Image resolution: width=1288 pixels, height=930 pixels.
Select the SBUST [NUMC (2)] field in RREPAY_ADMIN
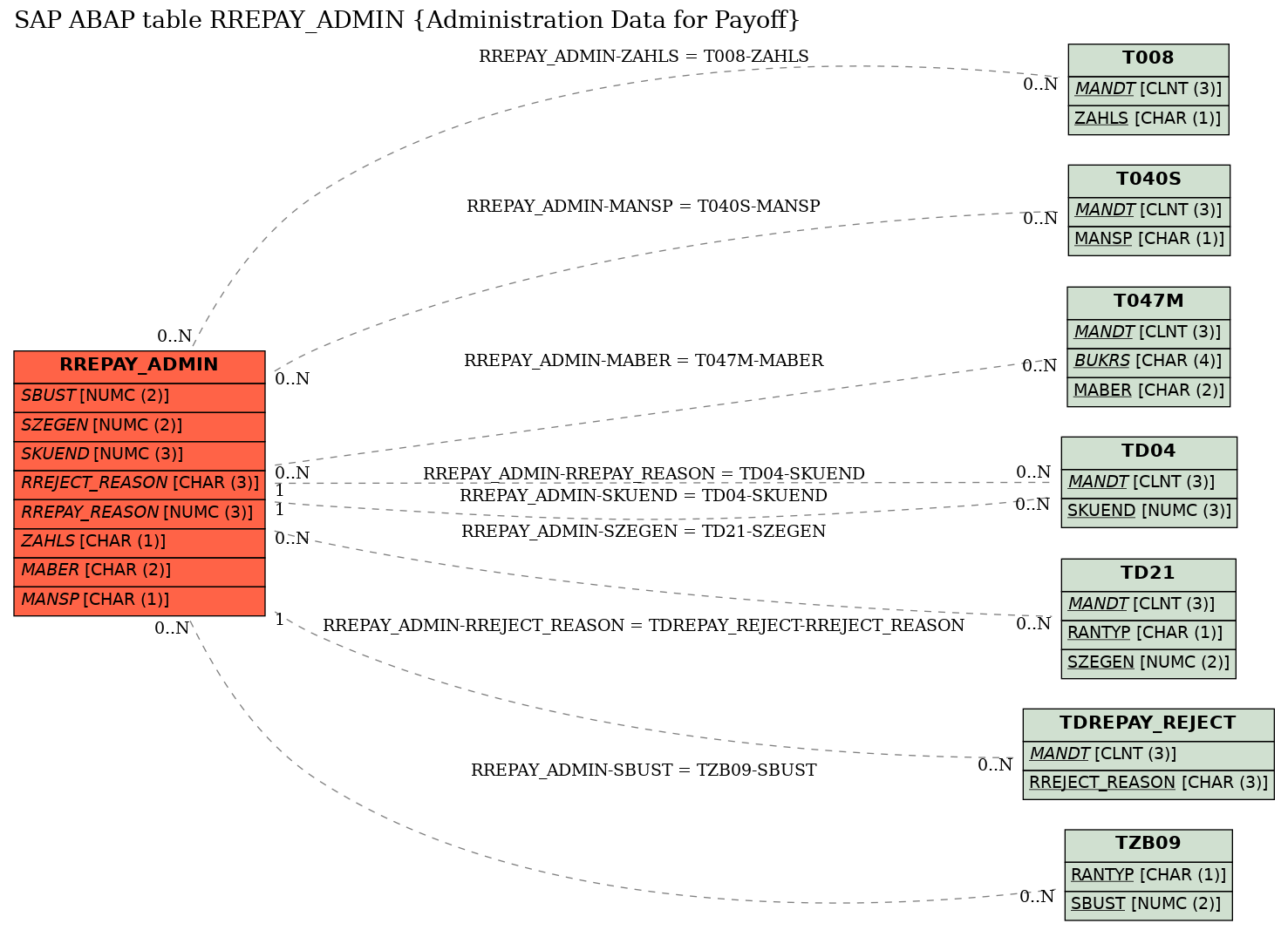pyautogui.click(x=140, y=397)
